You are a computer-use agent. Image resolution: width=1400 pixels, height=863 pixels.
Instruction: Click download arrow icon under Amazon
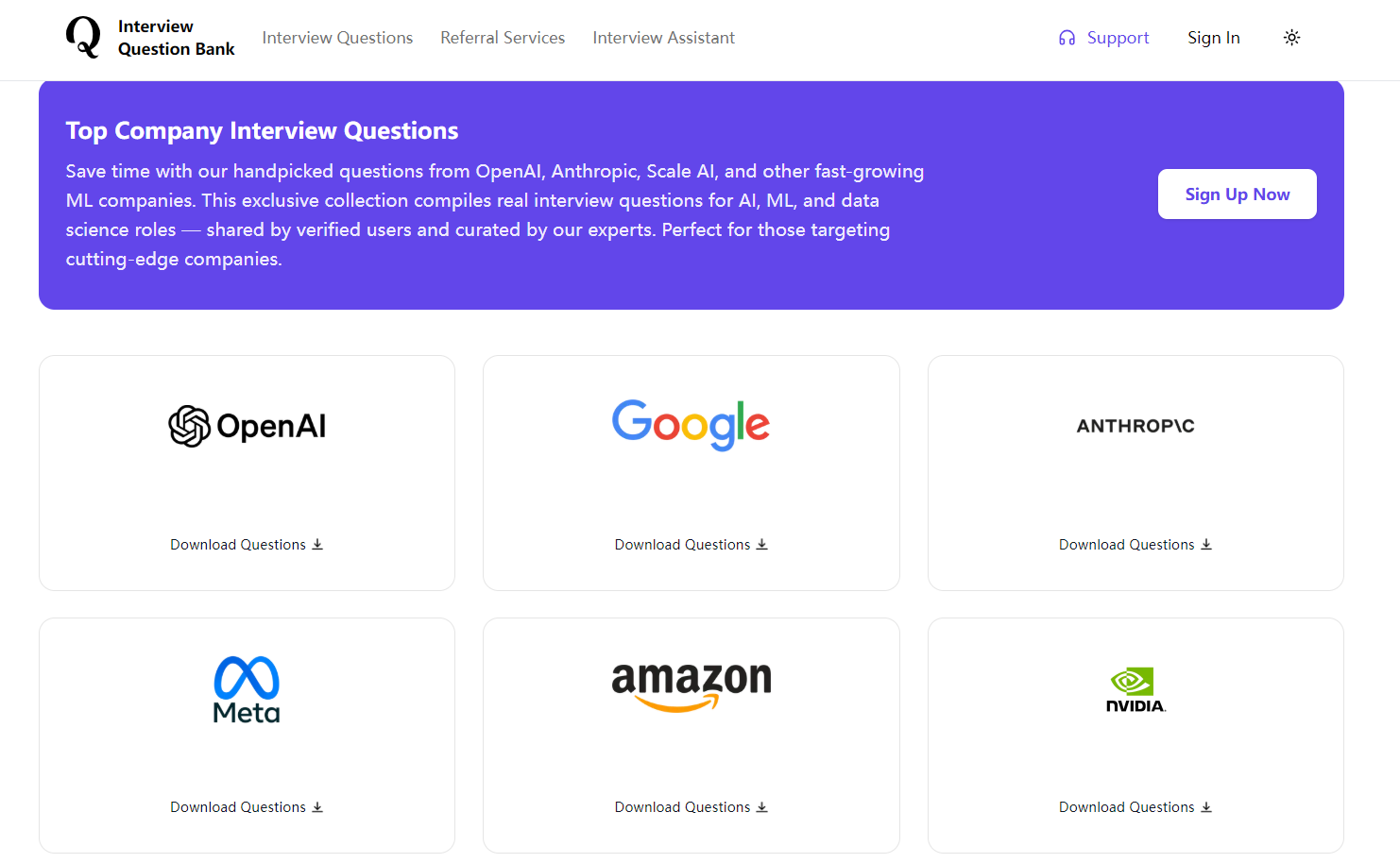[x=762, y=807]
